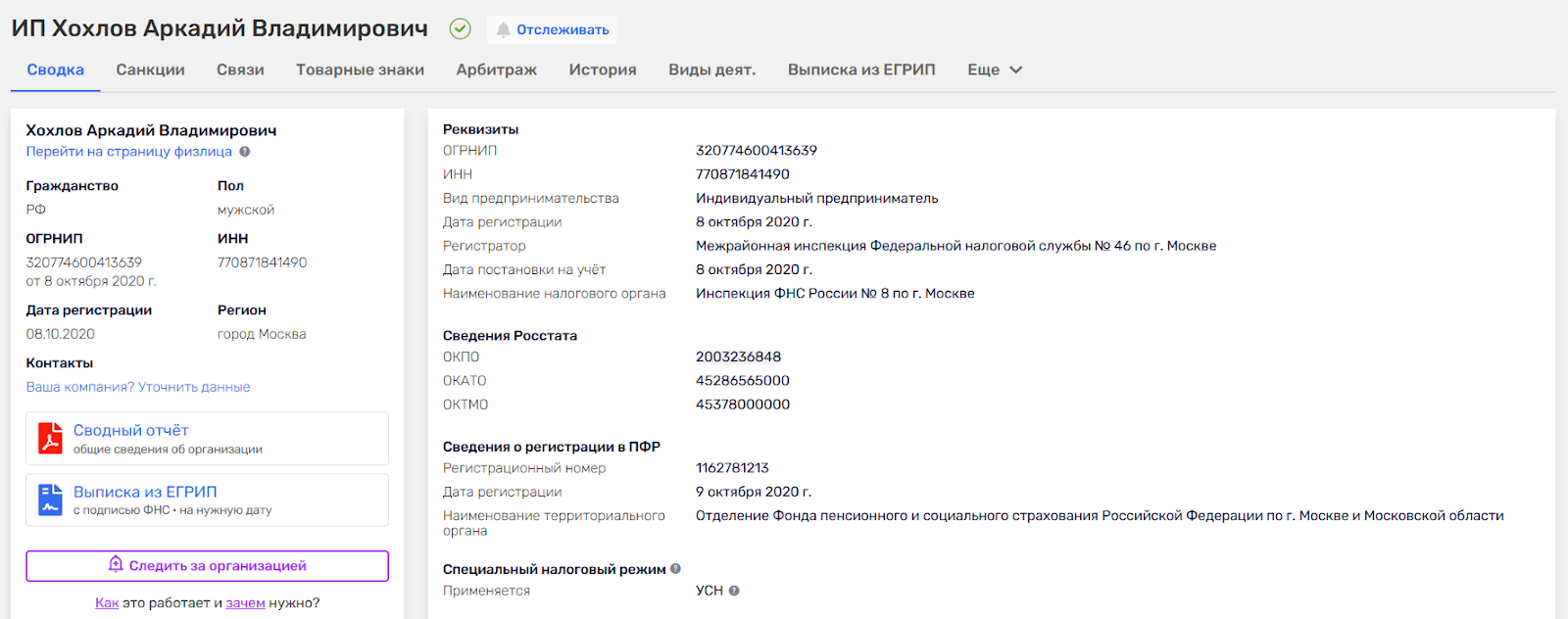Image resolution: width=1568 pixels, height=619 pixels.
Task: Switch to the Санкции tab
Action: pyautogui.click(x=150, y=70)
